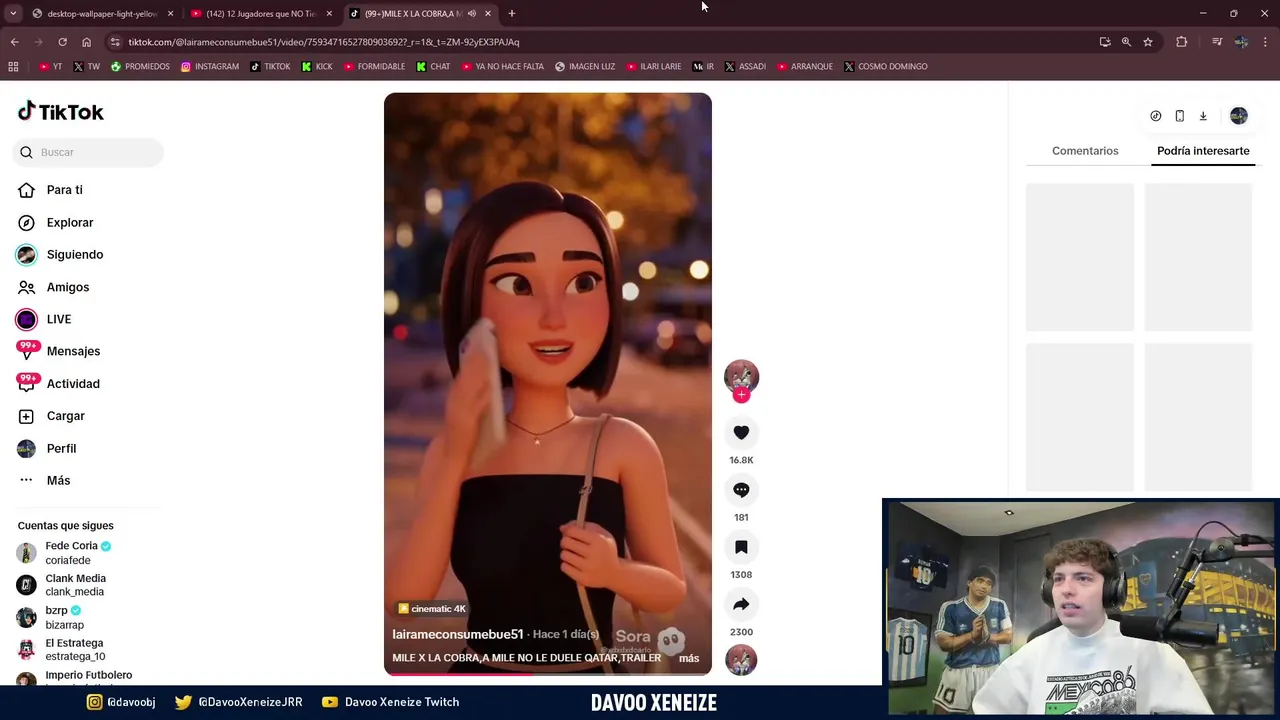1280x720 pixels.
Task: Open Explorar page
Action: 69,222
